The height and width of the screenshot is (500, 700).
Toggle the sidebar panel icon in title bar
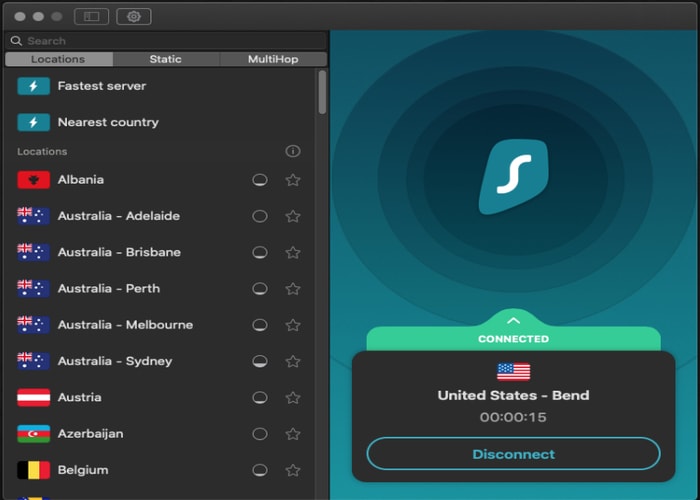(91, 17)
